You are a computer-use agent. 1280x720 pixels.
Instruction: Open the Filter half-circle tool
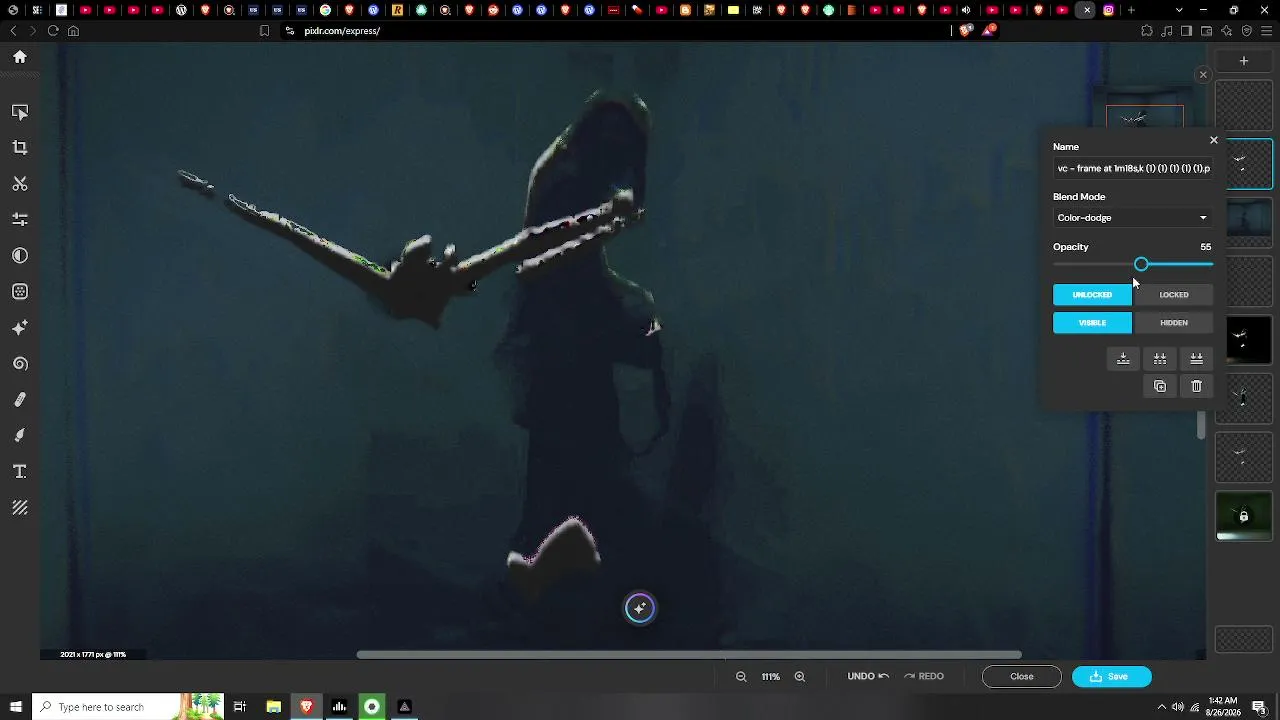point(20,256)
